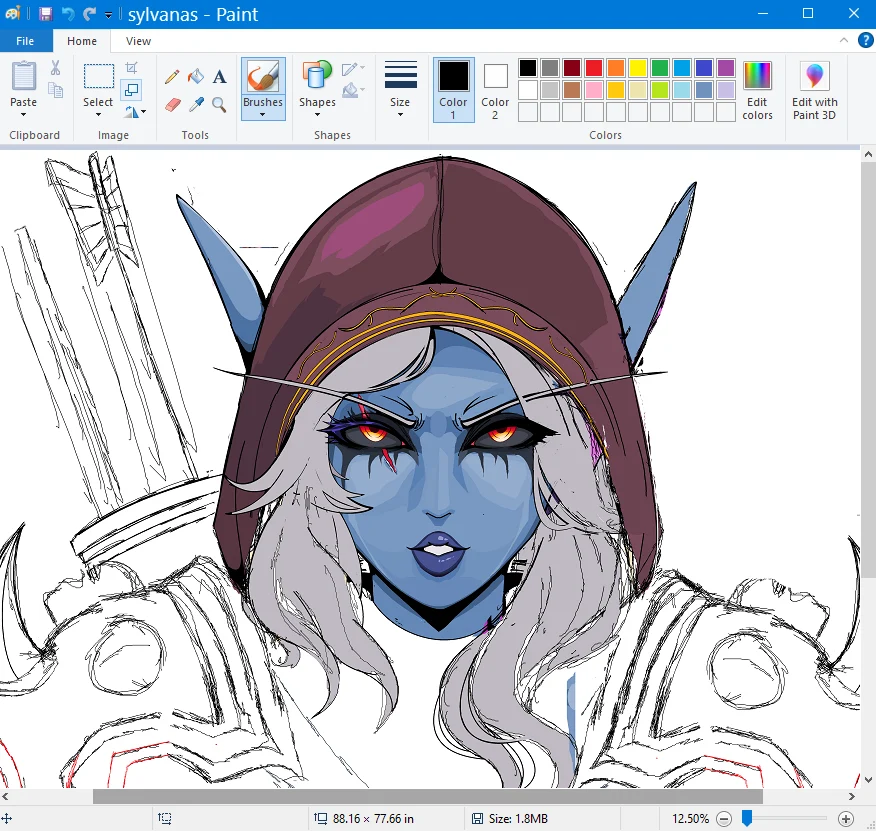Click the Resize image icon
This screenshot has width=876, height=831.
point(130,89)
